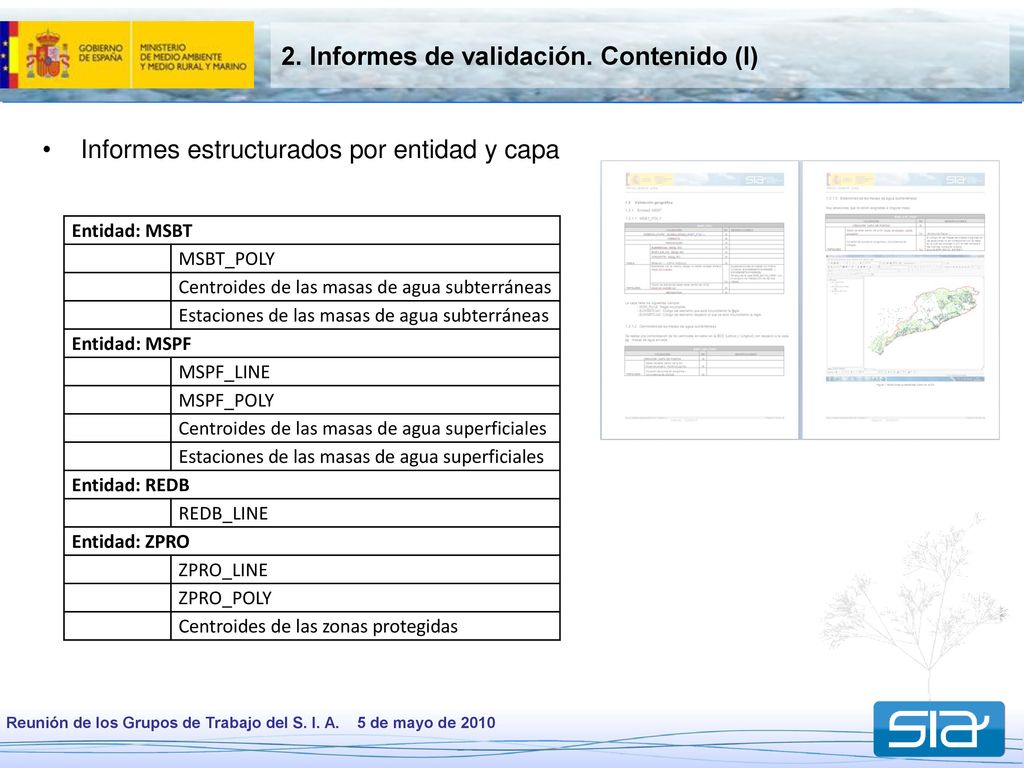This screenshot has height=768, width=1024.
Task: Click the 'MSPF_LINE' cell
Action: pos(366,372)
